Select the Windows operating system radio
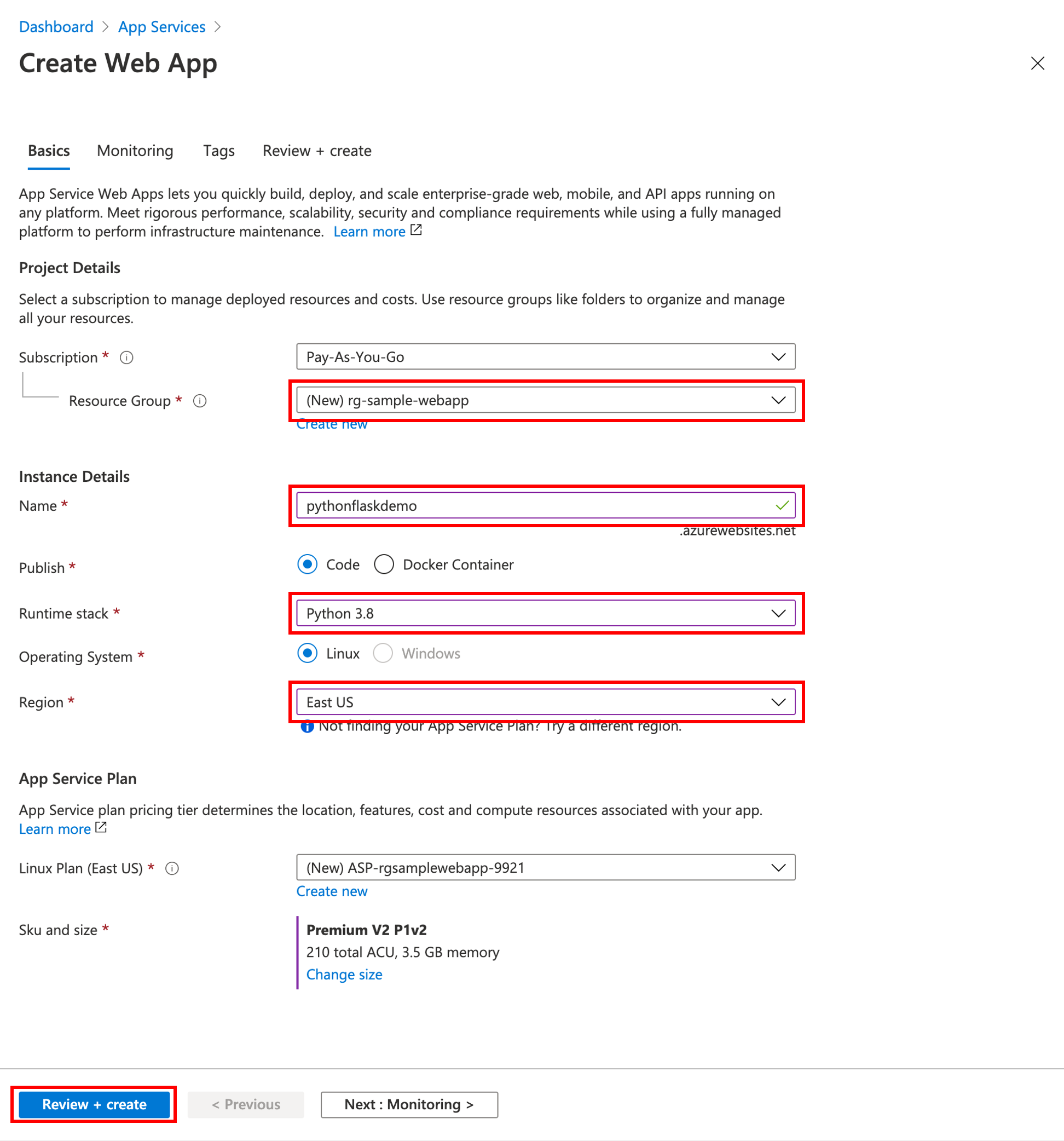 [x=383, y=653]
